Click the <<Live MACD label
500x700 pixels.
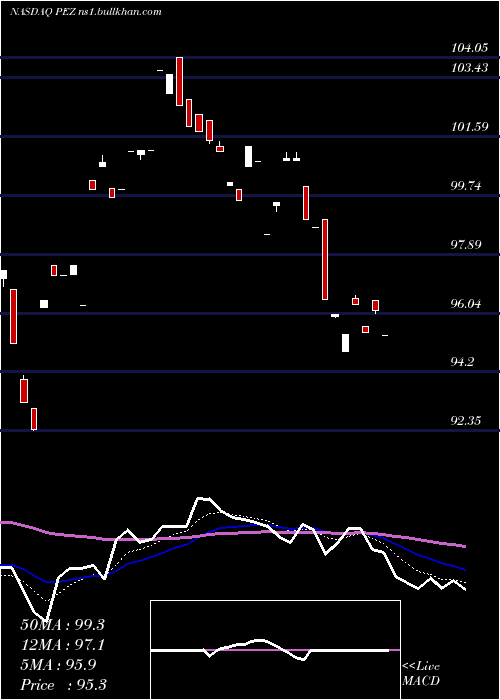[421, 673]
